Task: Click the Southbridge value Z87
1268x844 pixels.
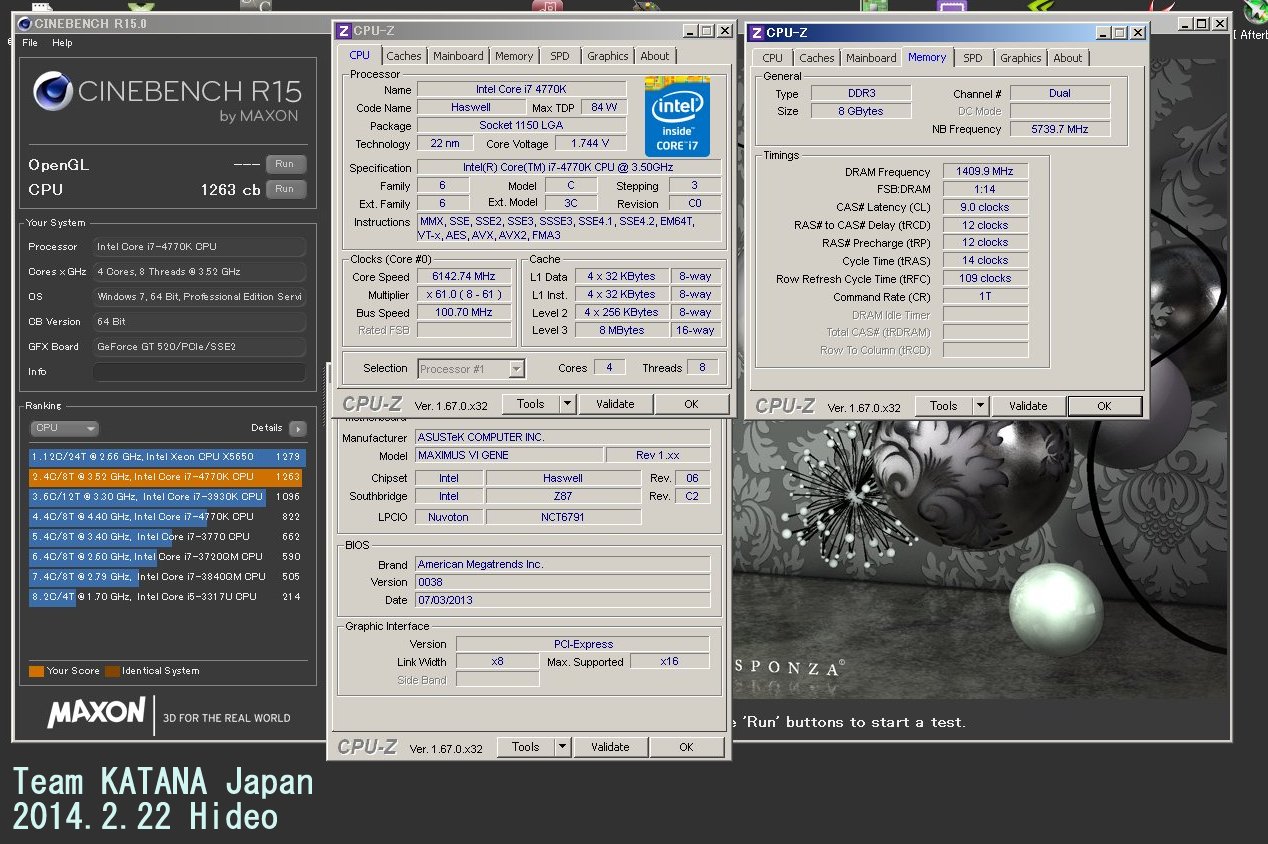Action: click(563, 496)
